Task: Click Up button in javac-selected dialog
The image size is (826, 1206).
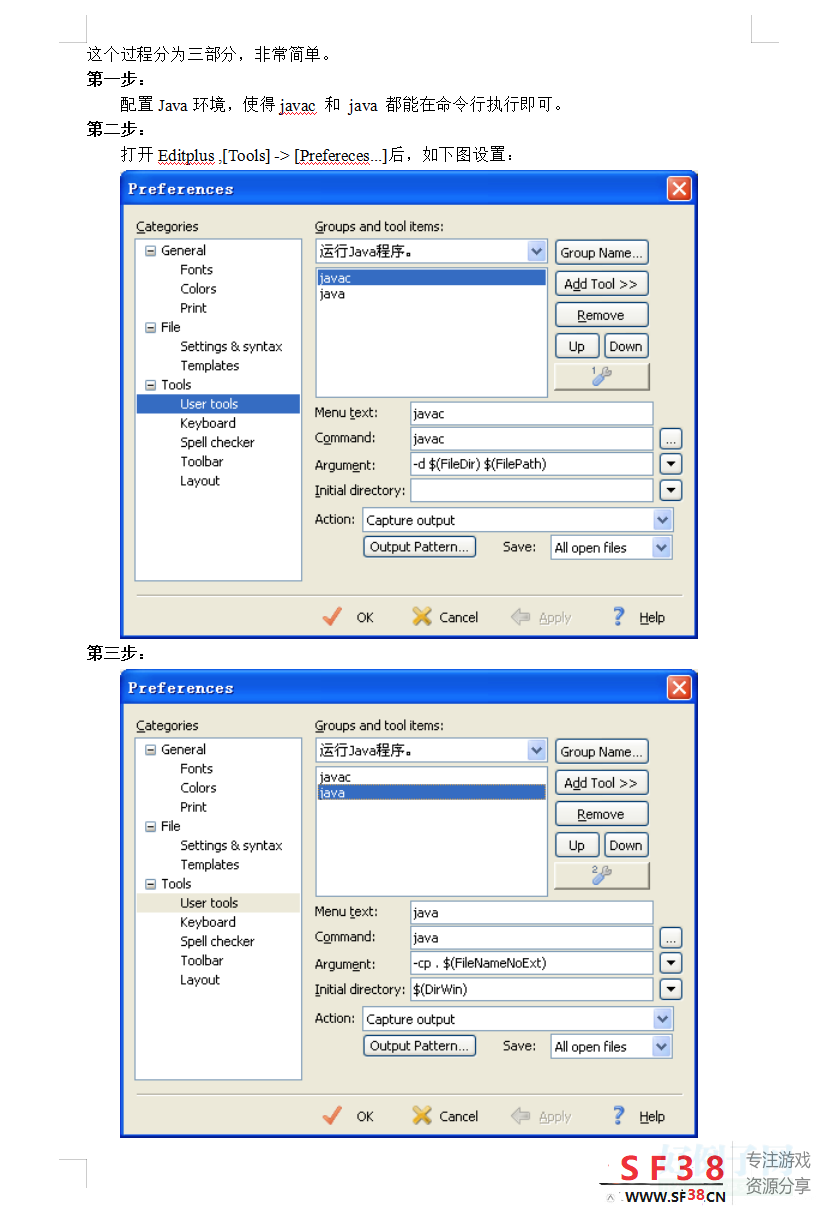Action: [x=577, y=346]
